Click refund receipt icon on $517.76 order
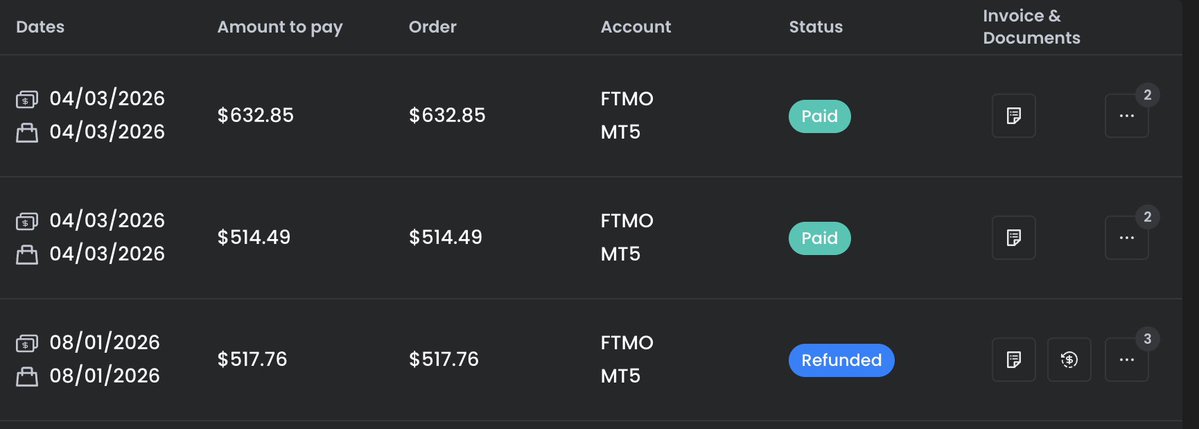 click(x=1069, y=360)
